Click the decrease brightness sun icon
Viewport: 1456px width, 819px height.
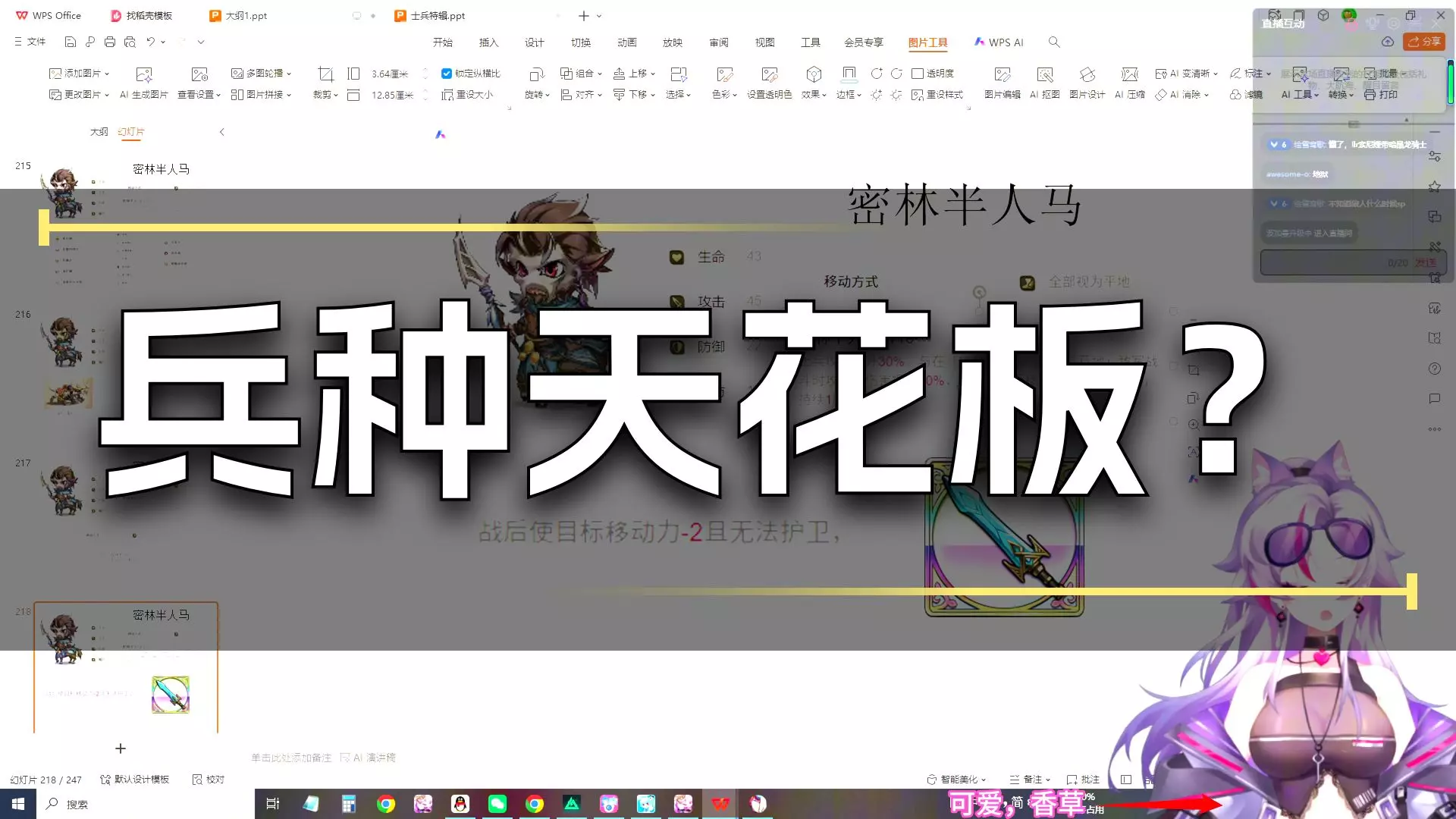[896, 95]
